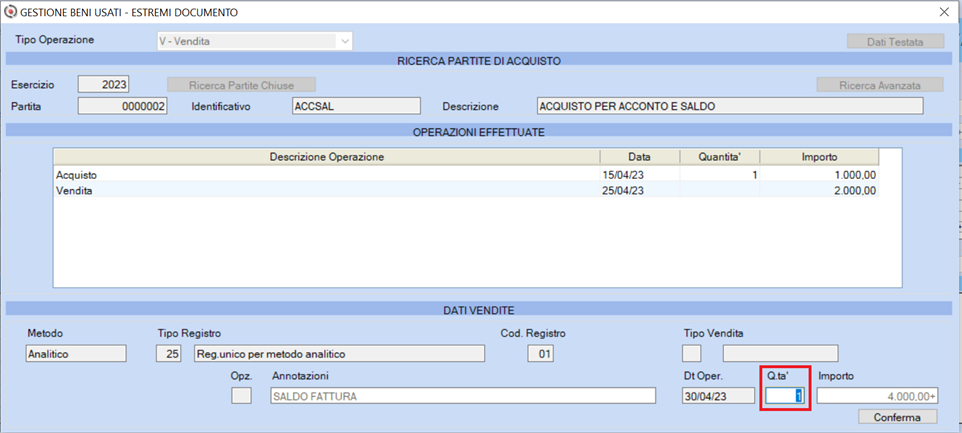Image resolution: width=962 pixels, height=433 pixels.
Task: Click the Esercizio field showing 2023
Action: point(104,85)
